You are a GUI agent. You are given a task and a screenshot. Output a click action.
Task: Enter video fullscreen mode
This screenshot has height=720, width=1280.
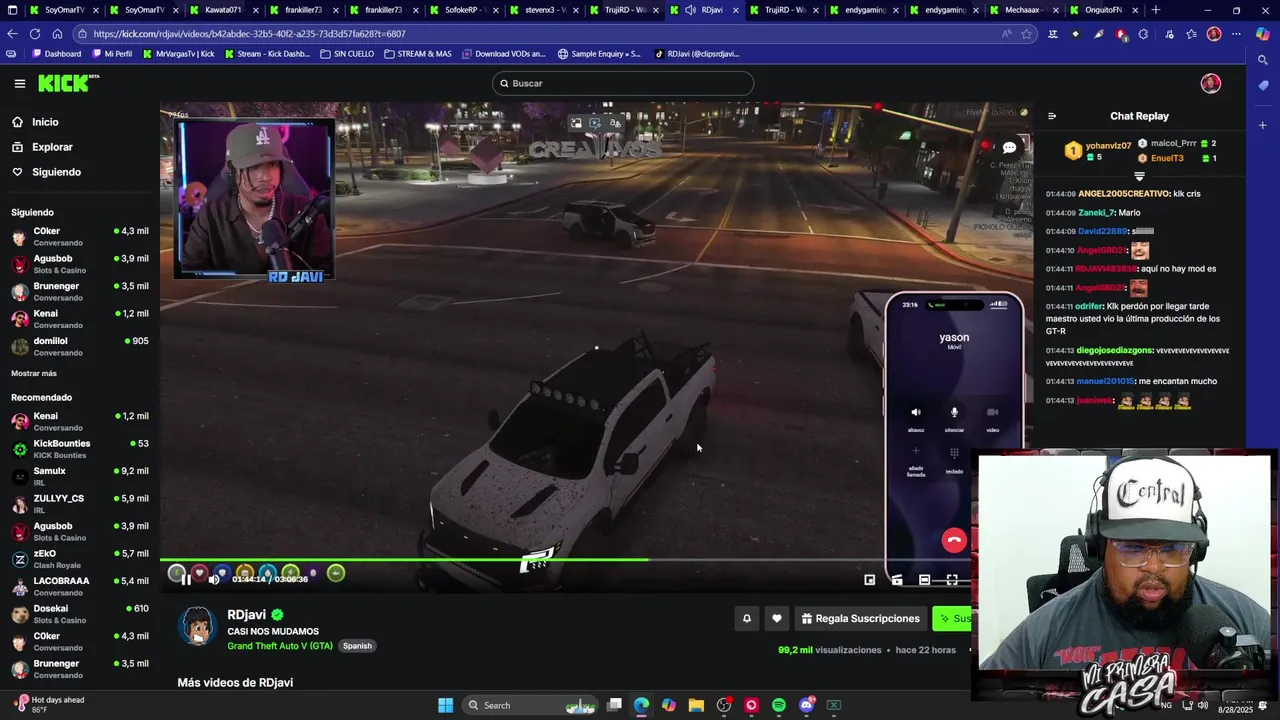pyautogui.click(x=952, y=579)
